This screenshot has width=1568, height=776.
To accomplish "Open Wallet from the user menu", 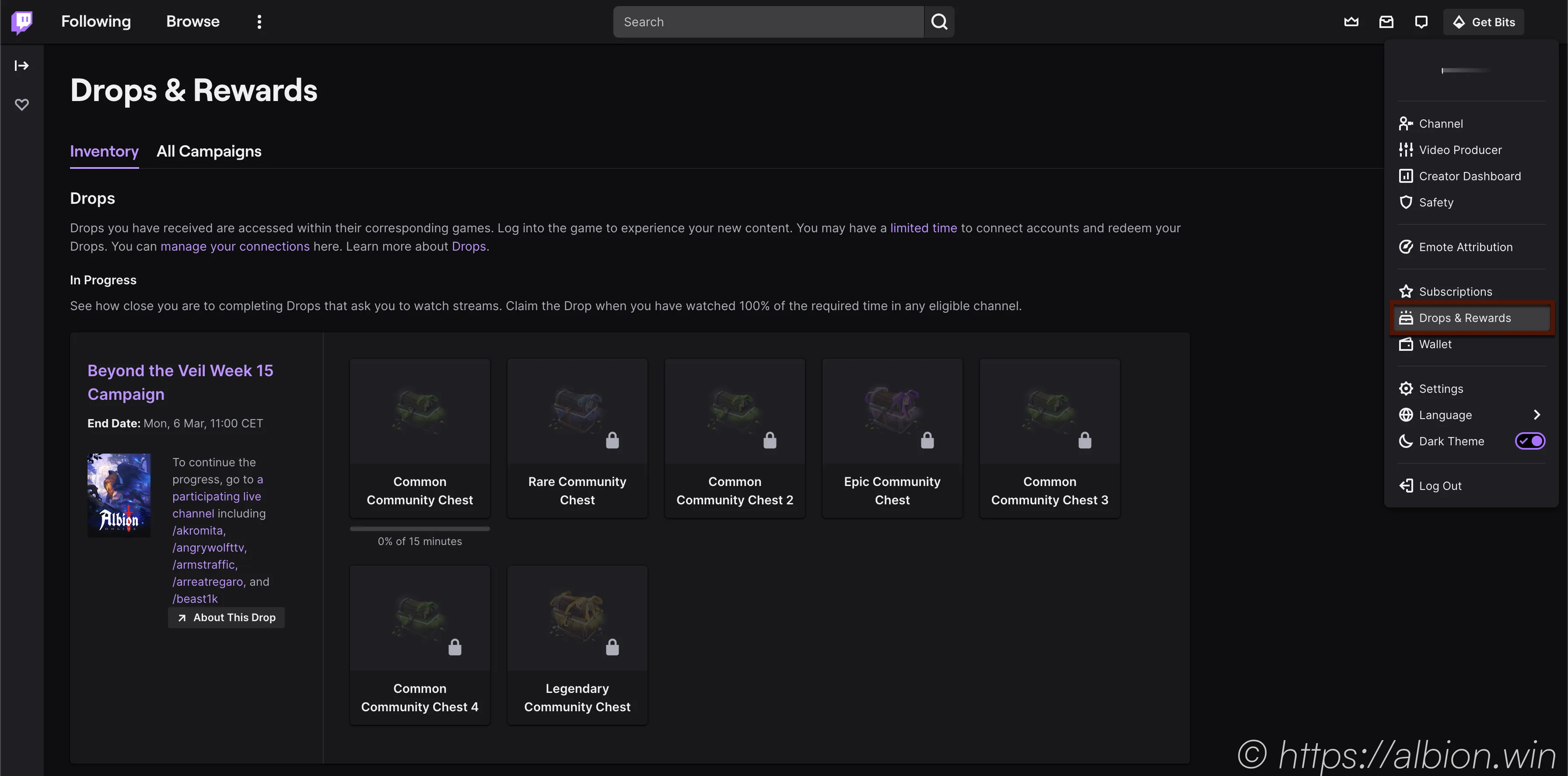I will 1435,345.
